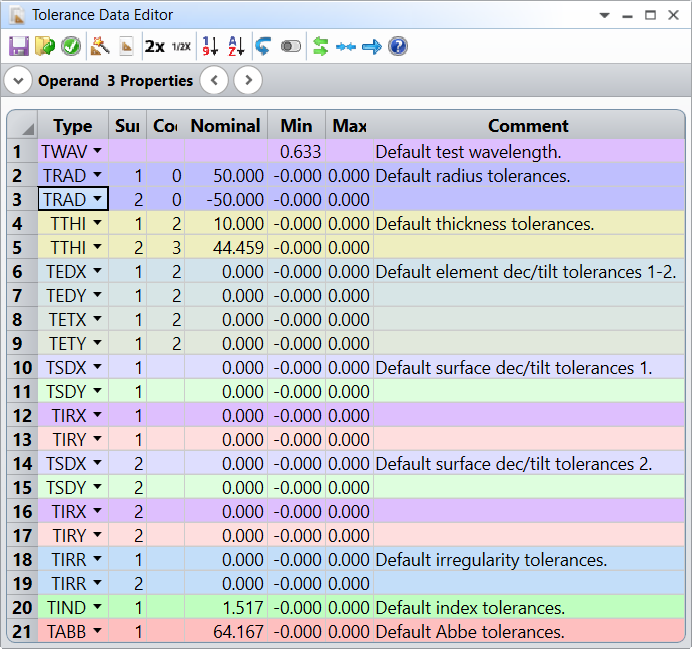Click comment 'Default index tolerances.'
This screenshot has height=649, width=692.
(470, 608)
